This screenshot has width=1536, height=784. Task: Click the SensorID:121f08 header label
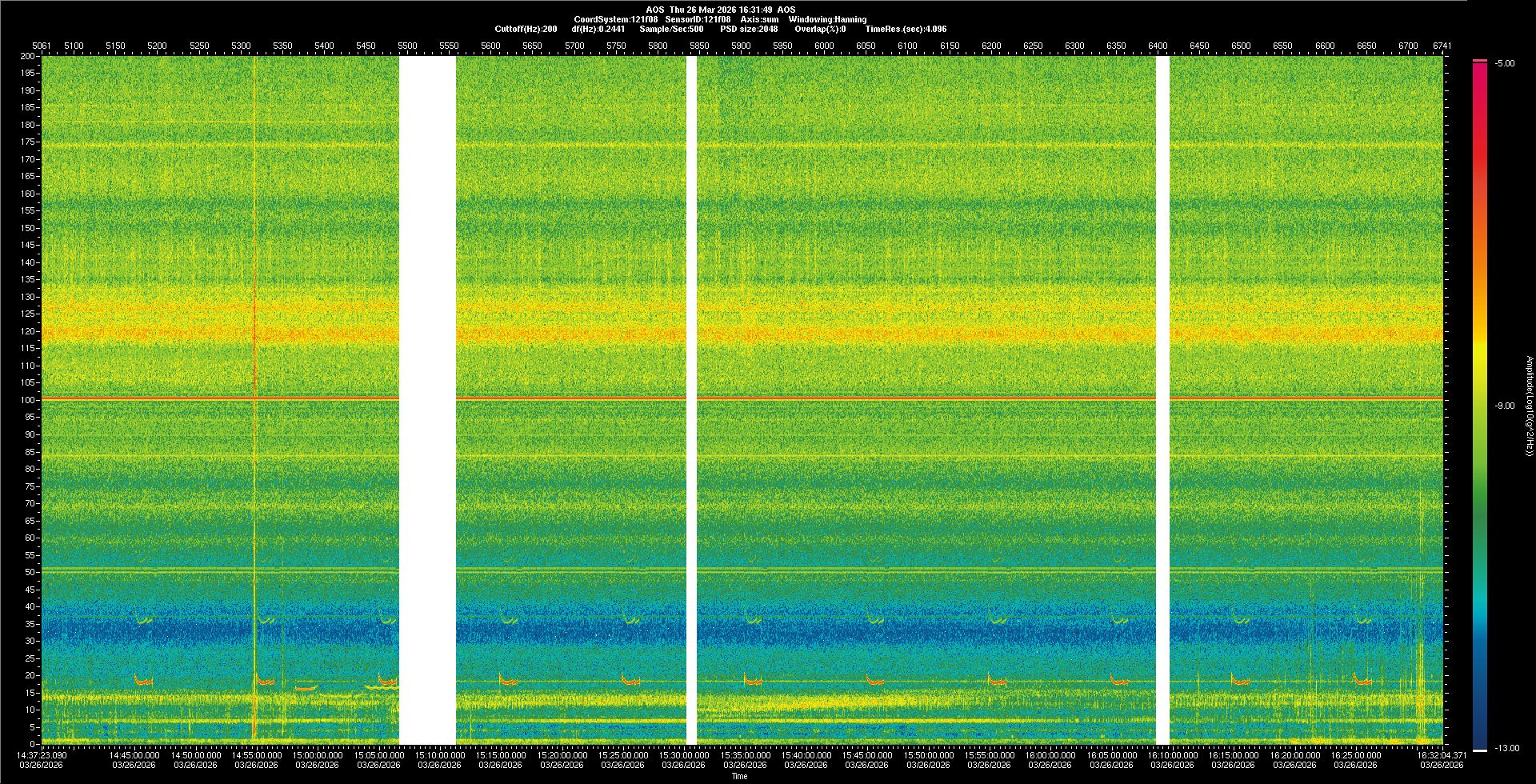(x=698, y=19)
